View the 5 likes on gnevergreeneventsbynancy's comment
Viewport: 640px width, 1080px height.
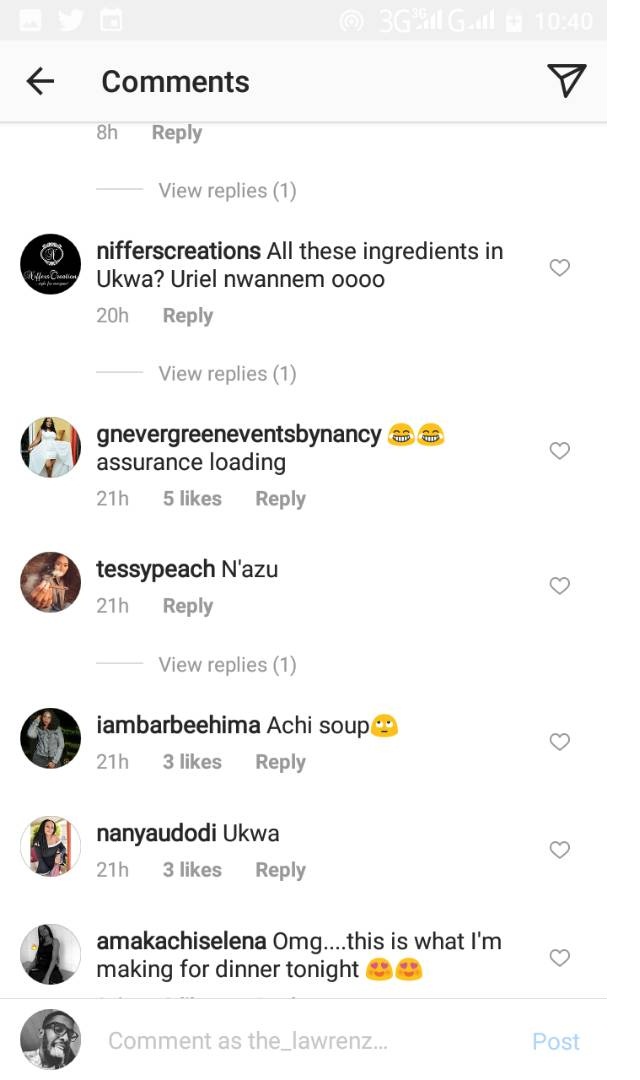(x=192, y=499)
